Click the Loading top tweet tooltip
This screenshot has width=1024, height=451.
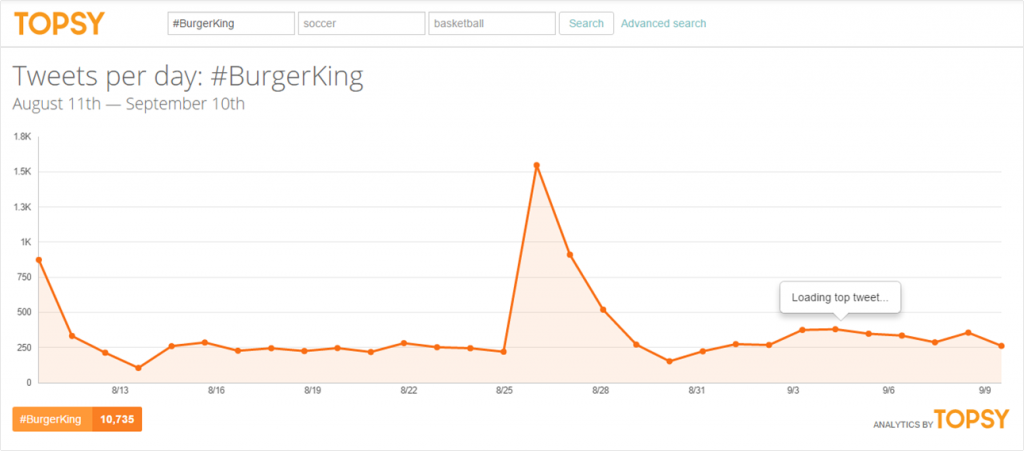pyautogui.click(x=840, y=298)
